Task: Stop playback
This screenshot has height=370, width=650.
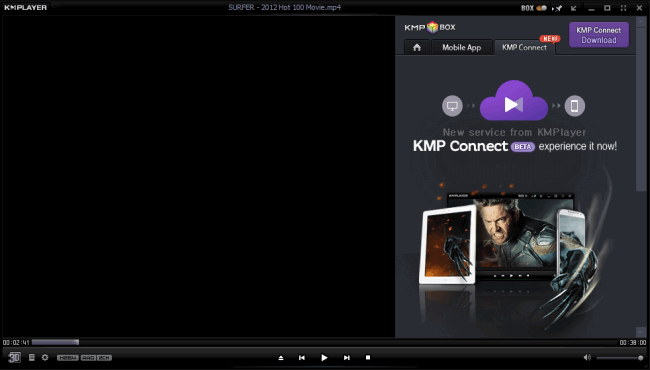Action: click(368, 357)
